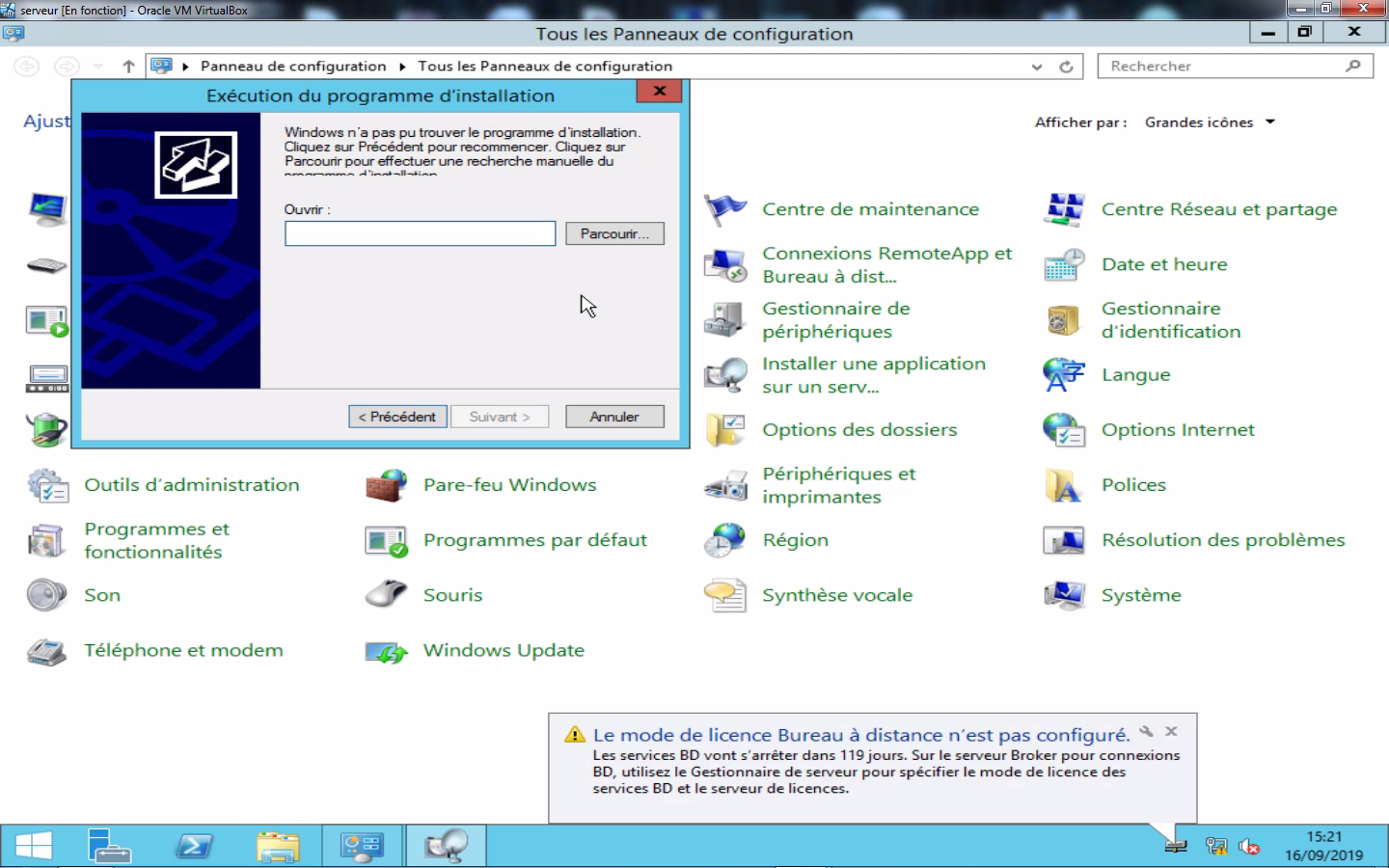The height and width of the screenshot is (868, 1389).
Task: Expand the address bar history chevron
Action: 1036,66
